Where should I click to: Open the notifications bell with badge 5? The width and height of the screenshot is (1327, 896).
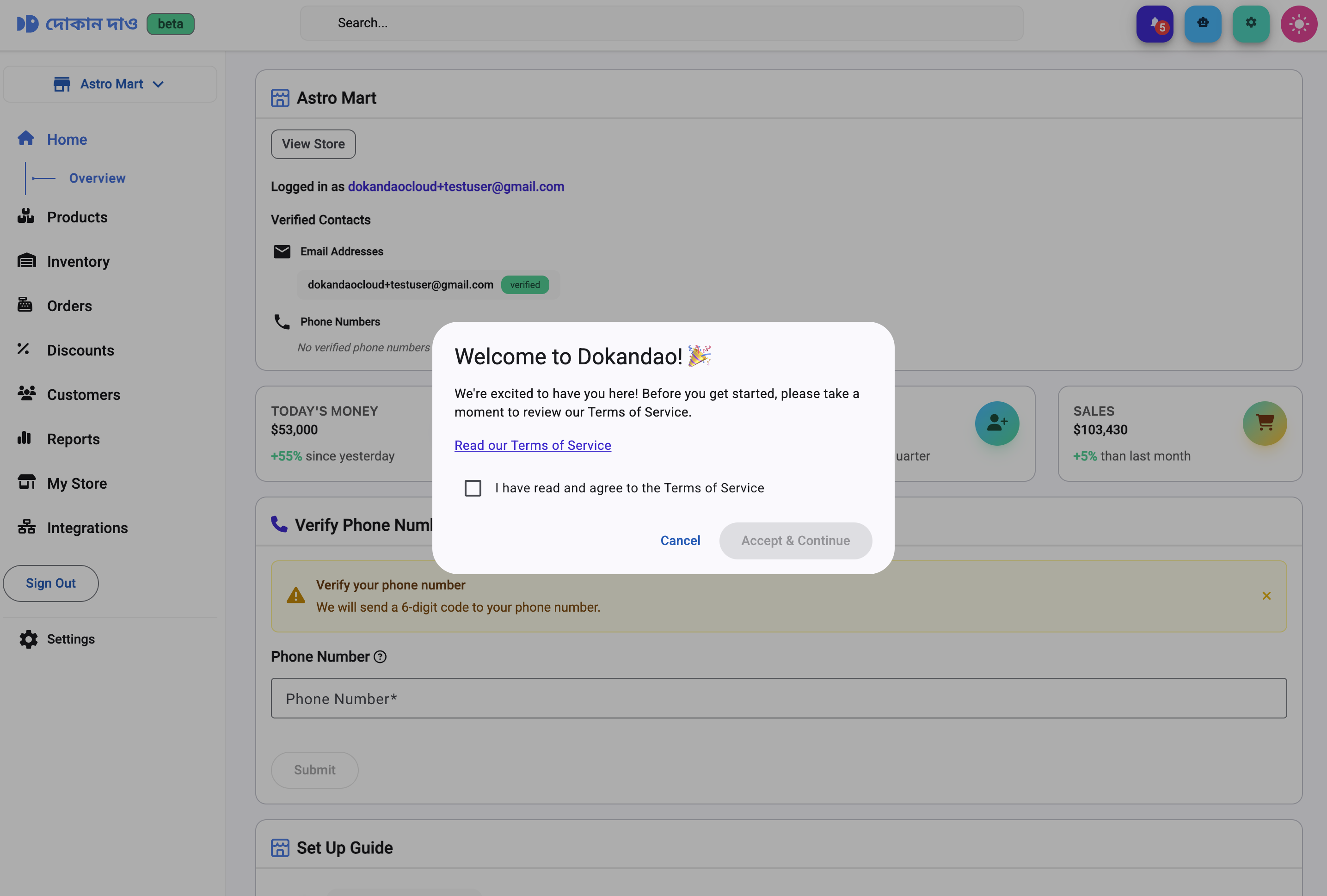[1154, 24]
